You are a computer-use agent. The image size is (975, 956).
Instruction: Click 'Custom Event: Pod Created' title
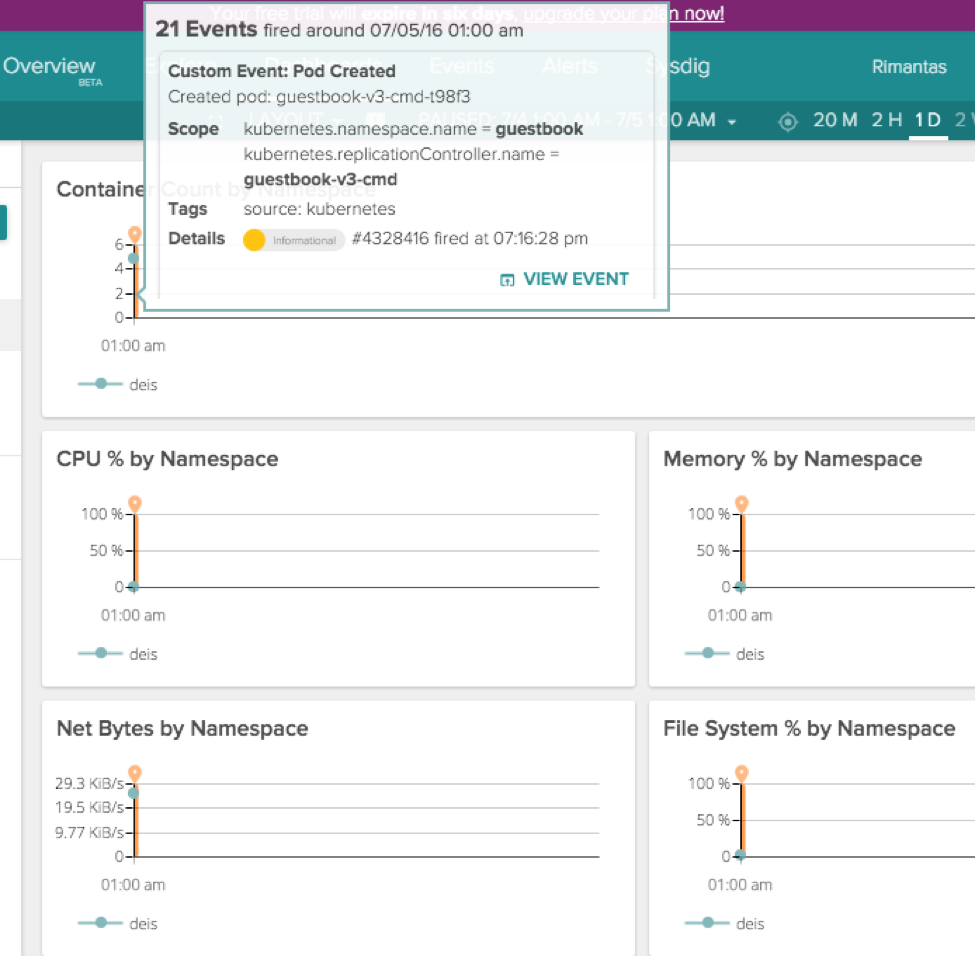pyautogui.click(x=282, y=71)
